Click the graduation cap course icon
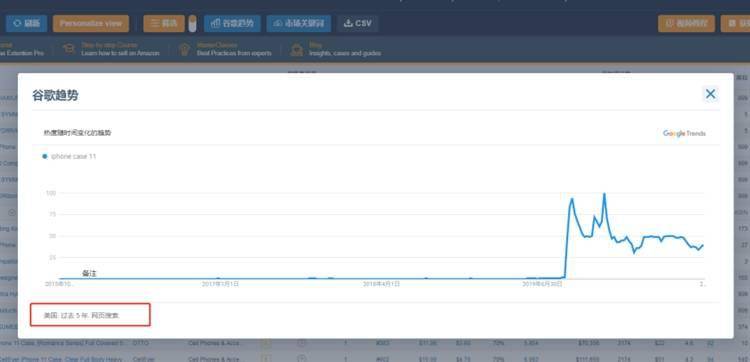750x362 pixels. (x=69, y=49)
